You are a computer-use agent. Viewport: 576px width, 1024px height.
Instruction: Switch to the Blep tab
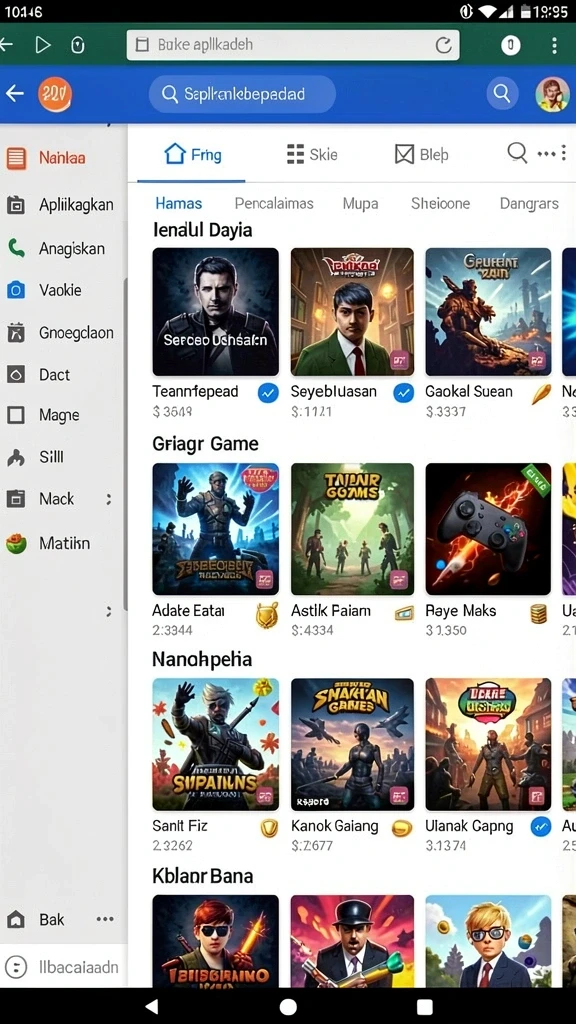point(422,155)
